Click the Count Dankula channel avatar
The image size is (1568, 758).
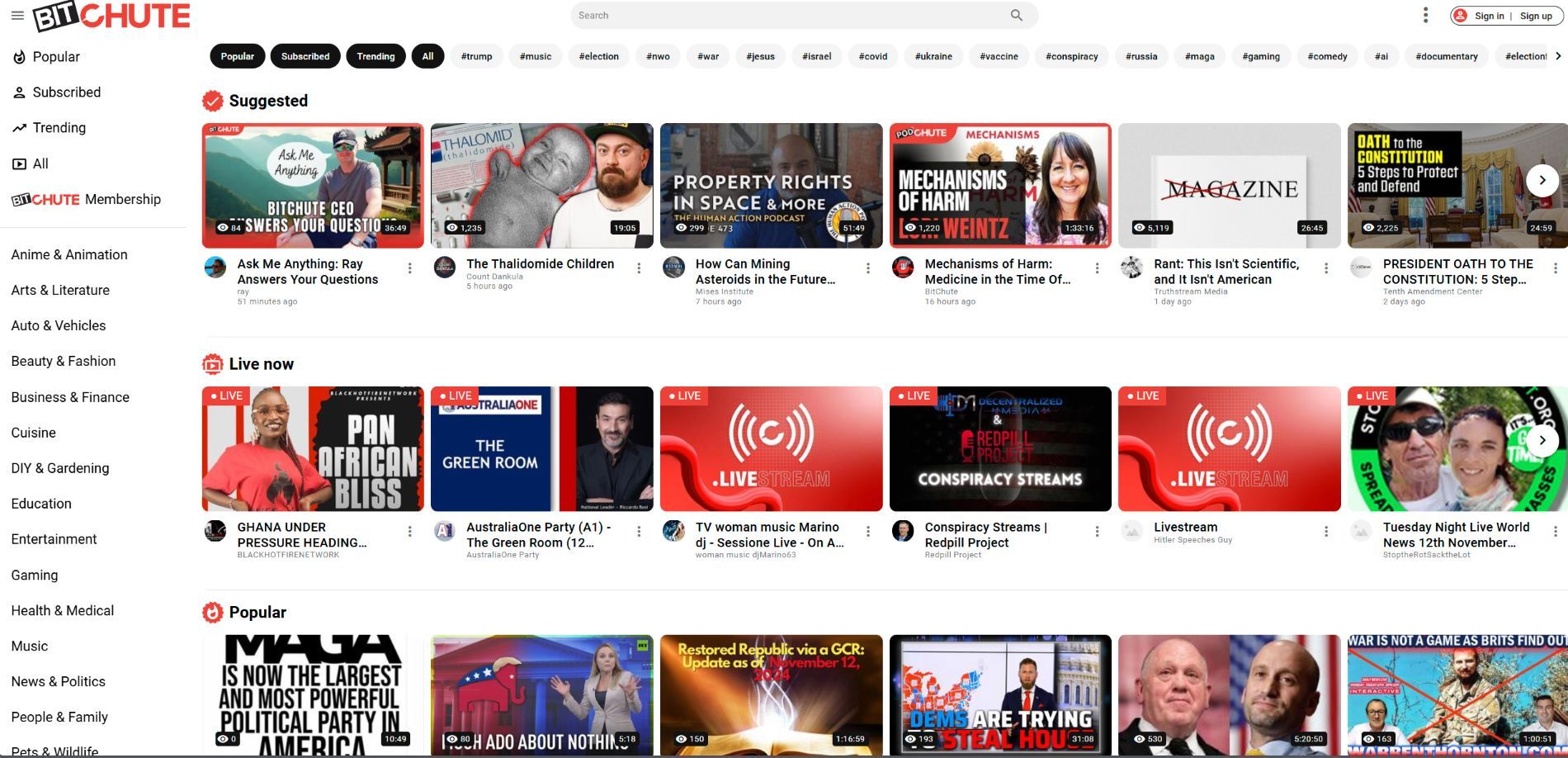pyautogui.click(x=445, y=268)
